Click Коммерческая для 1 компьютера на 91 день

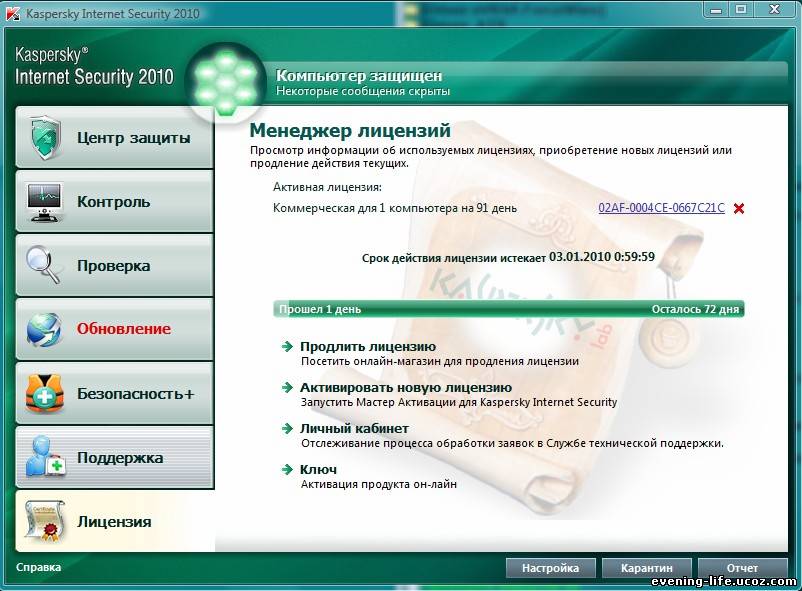point(395,208)
